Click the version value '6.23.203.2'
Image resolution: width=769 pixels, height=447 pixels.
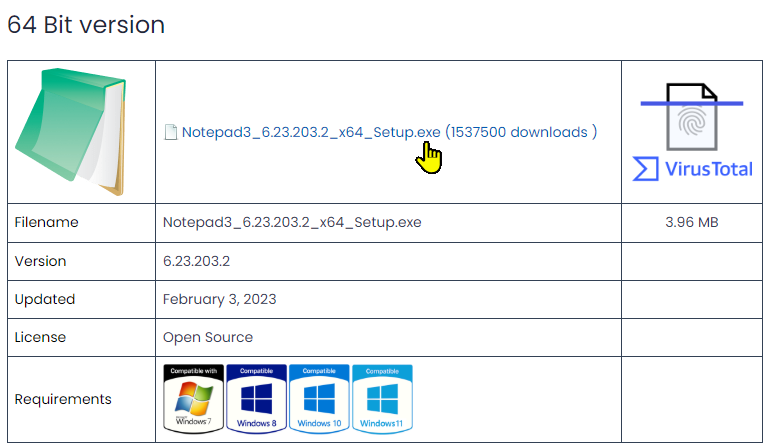196,261
